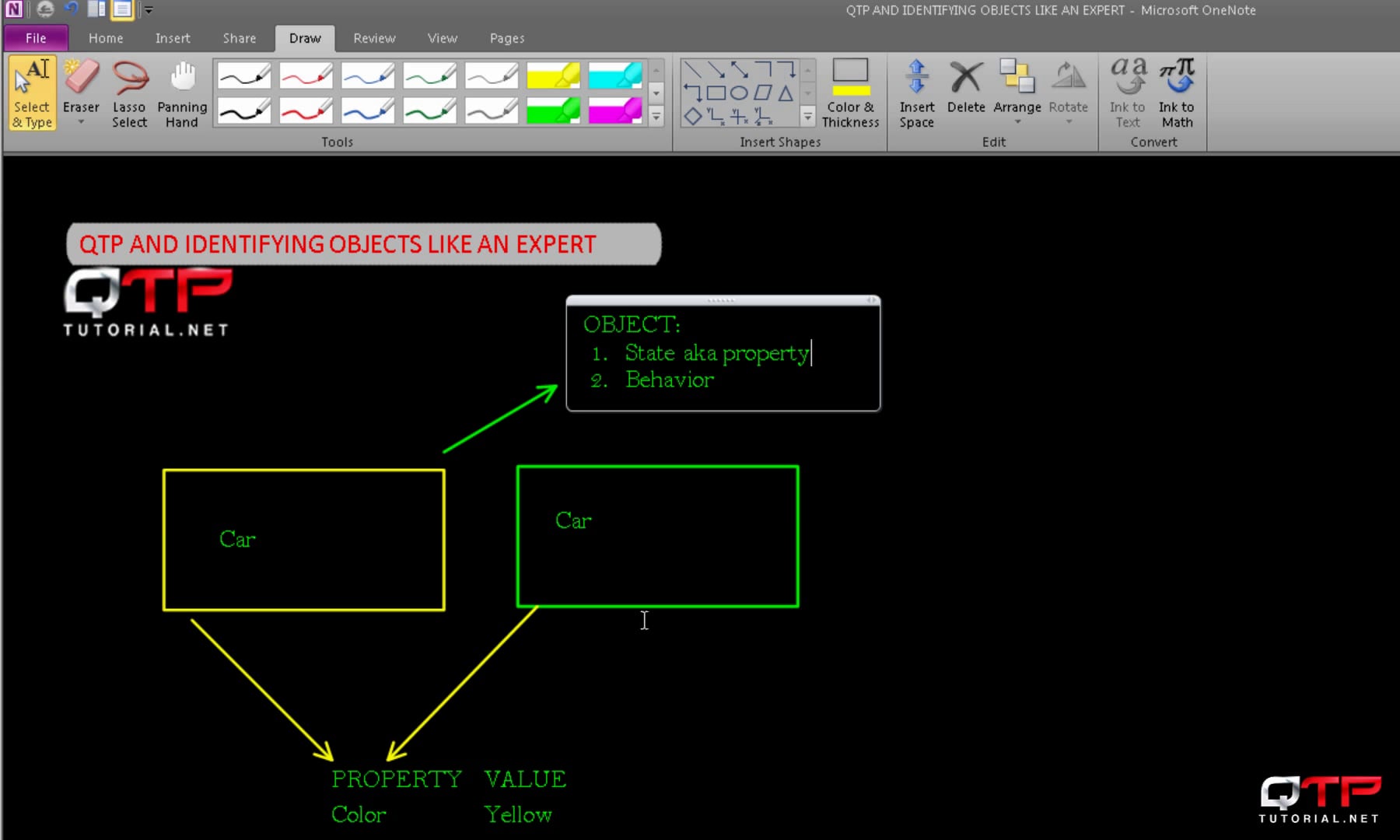Use Ink to Math conversion
The image size is (1400, 840).
(1177, 92)
